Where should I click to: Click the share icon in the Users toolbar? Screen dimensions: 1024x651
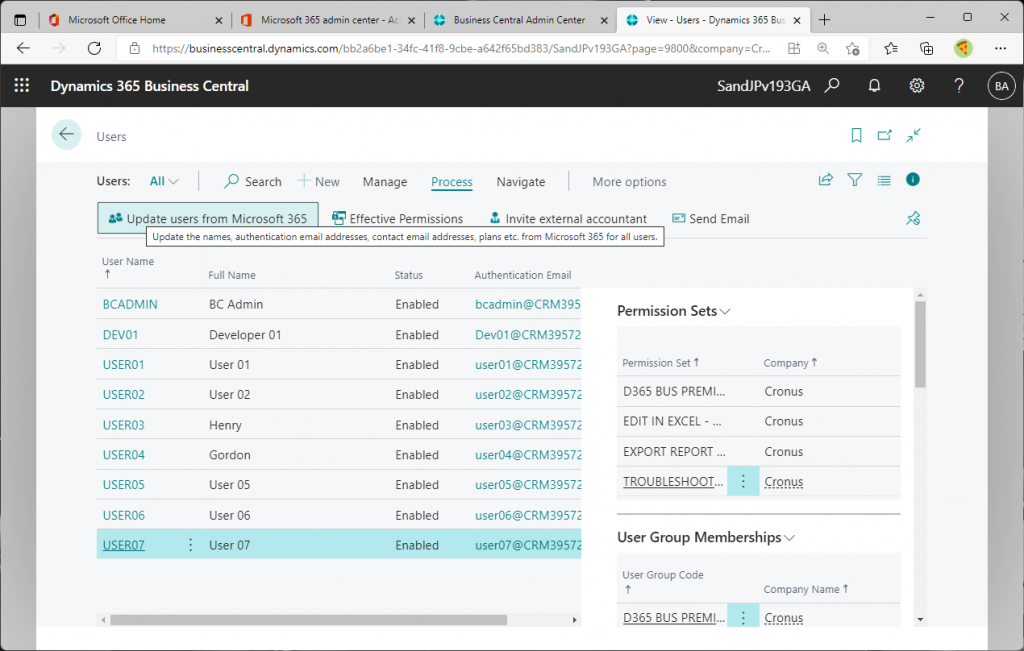coord(825,180)
